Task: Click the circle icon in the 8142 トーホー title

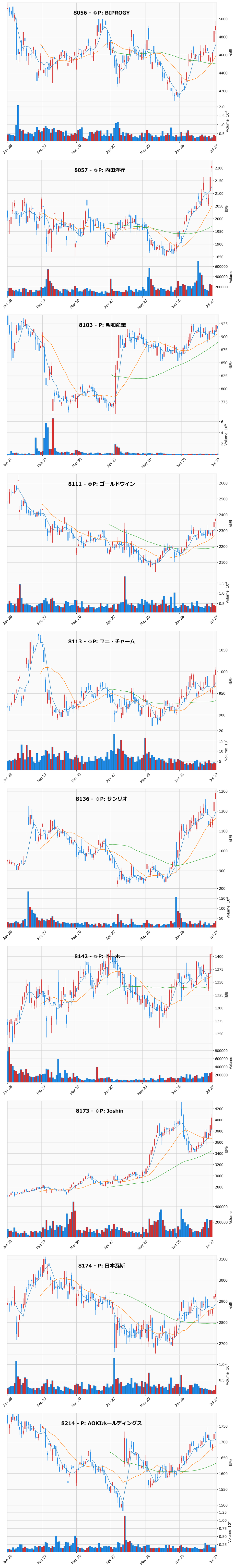Action: click(x=97, y=956)
